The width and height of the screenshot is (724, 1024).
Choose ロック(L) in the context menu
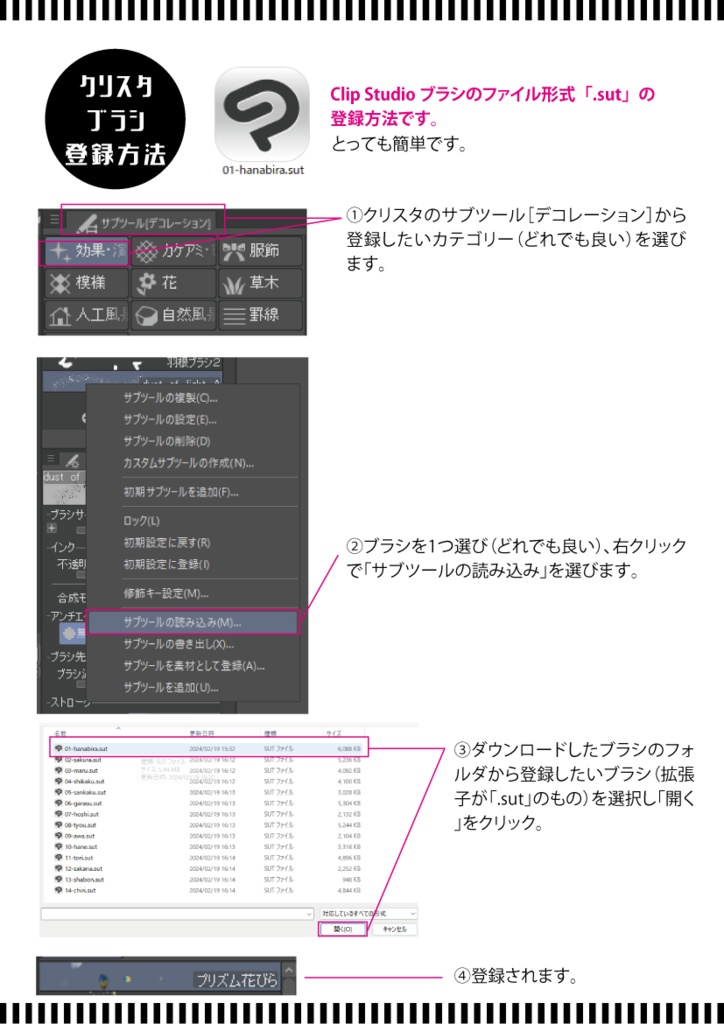point(193,520)
